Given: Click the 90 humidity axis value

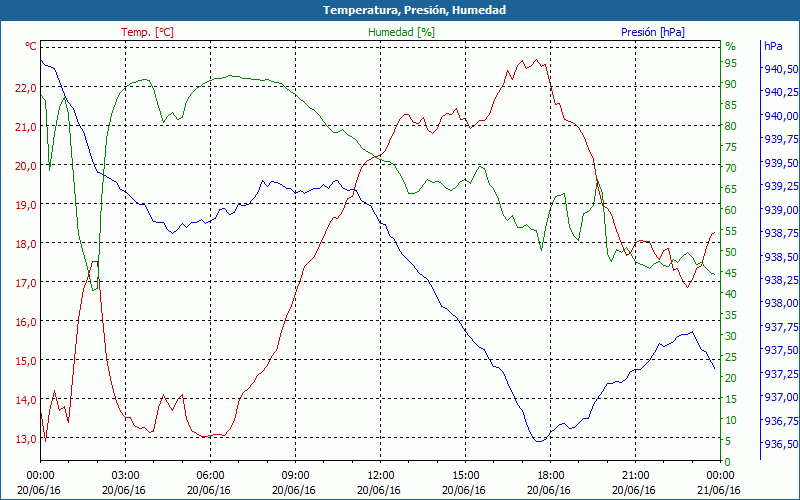Looking at the screenshot, I should 731,84.
